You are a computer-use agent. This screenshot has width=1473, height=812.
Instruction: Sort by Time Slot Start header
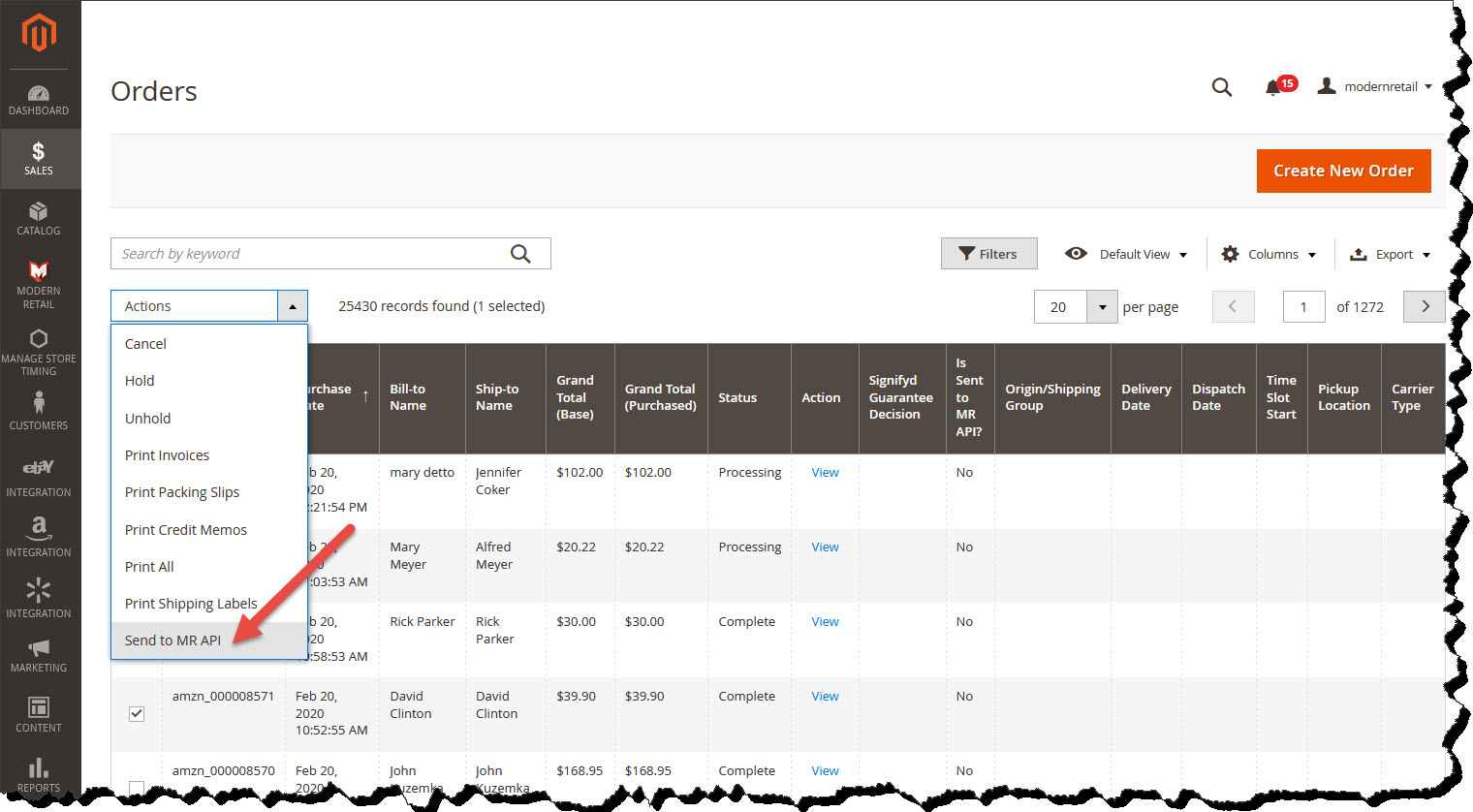[1282, 397]
